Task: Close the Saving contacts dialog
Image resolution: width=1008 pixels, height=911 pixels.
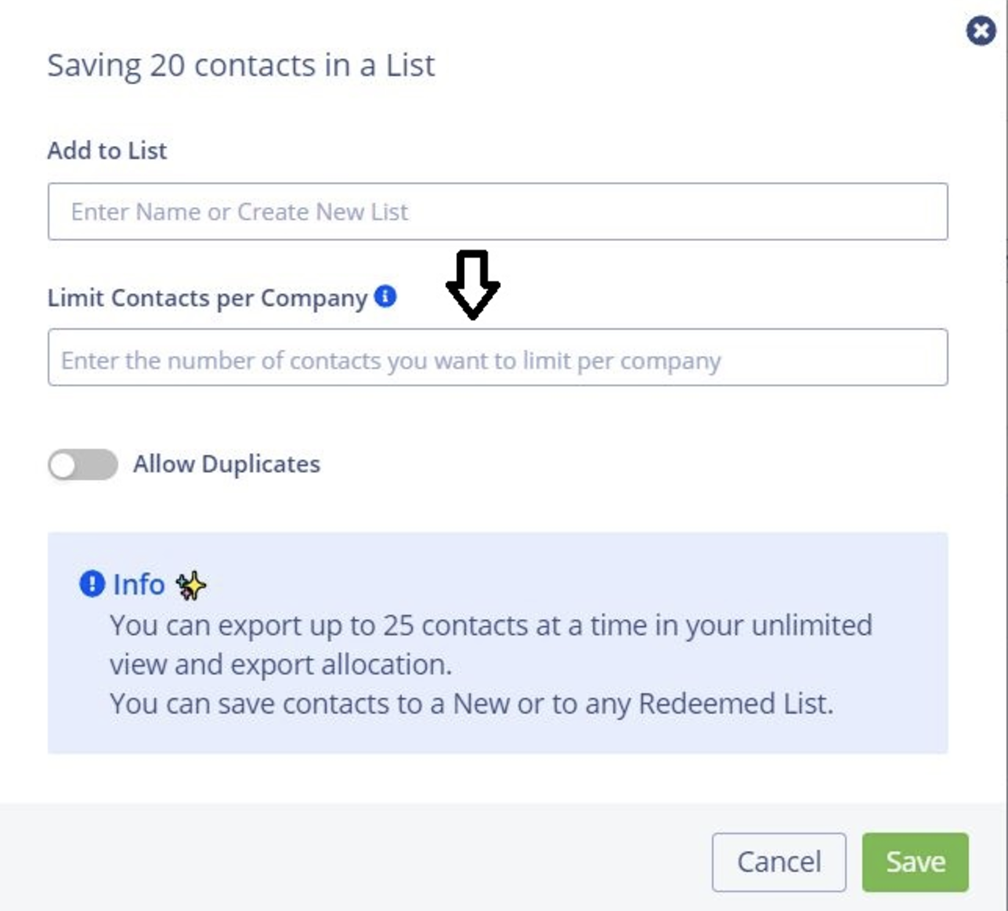Action: click(x=981, y=31)
